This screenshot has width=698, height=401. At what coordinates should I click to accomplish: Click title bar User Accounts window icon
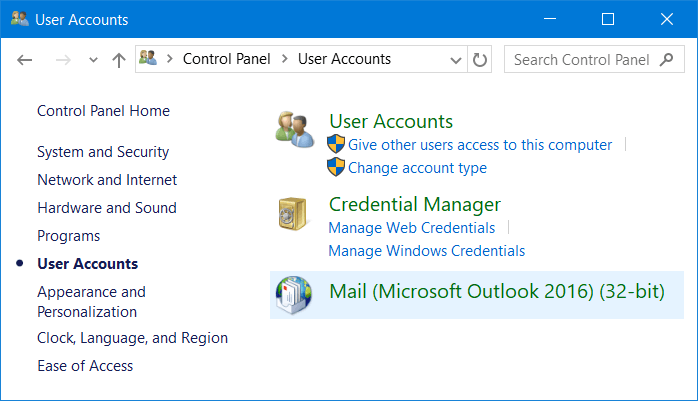coord(20,19)
